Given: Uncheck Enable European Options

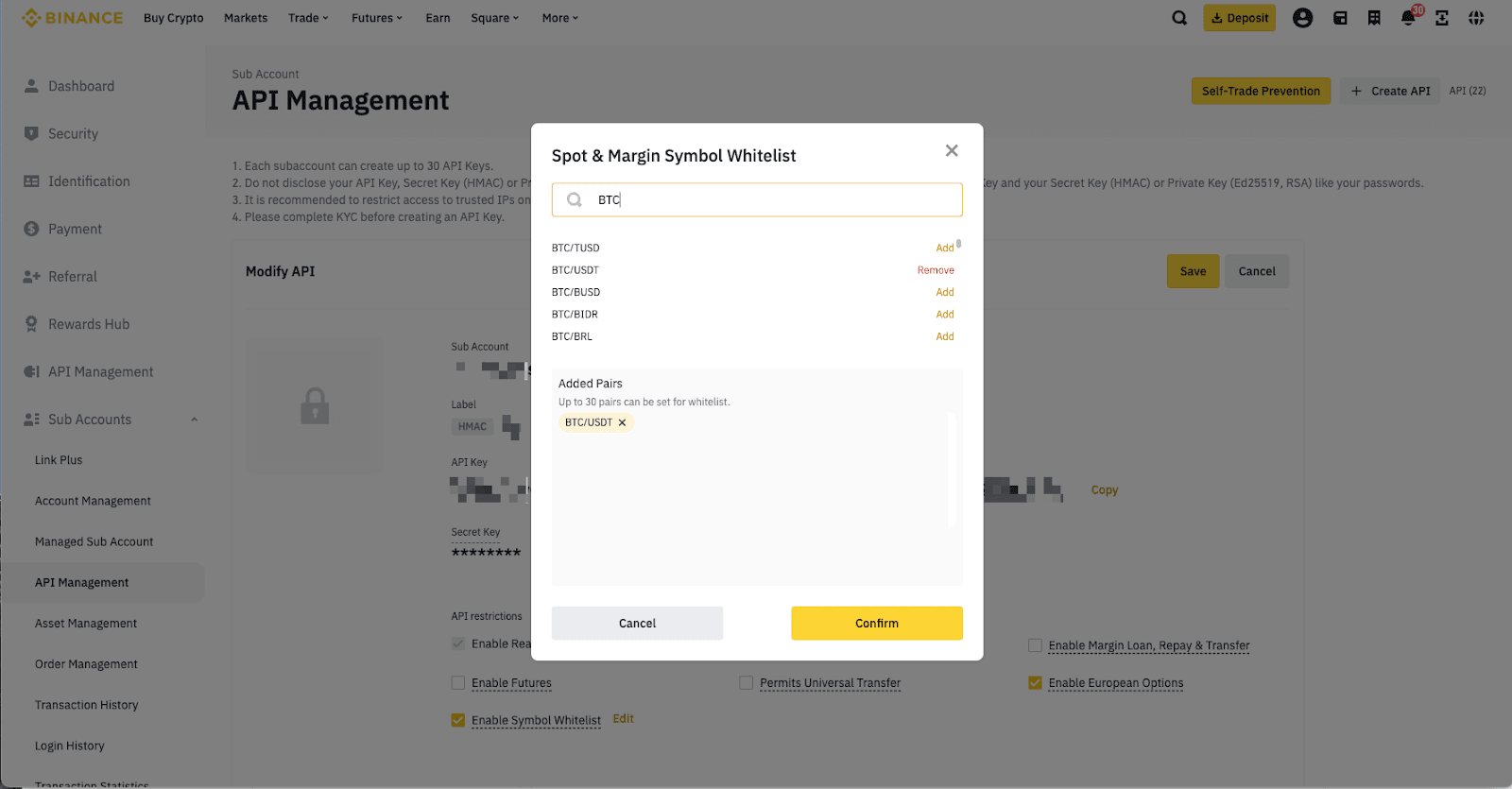Looking at the screenshot, I should pos(1035,682).
